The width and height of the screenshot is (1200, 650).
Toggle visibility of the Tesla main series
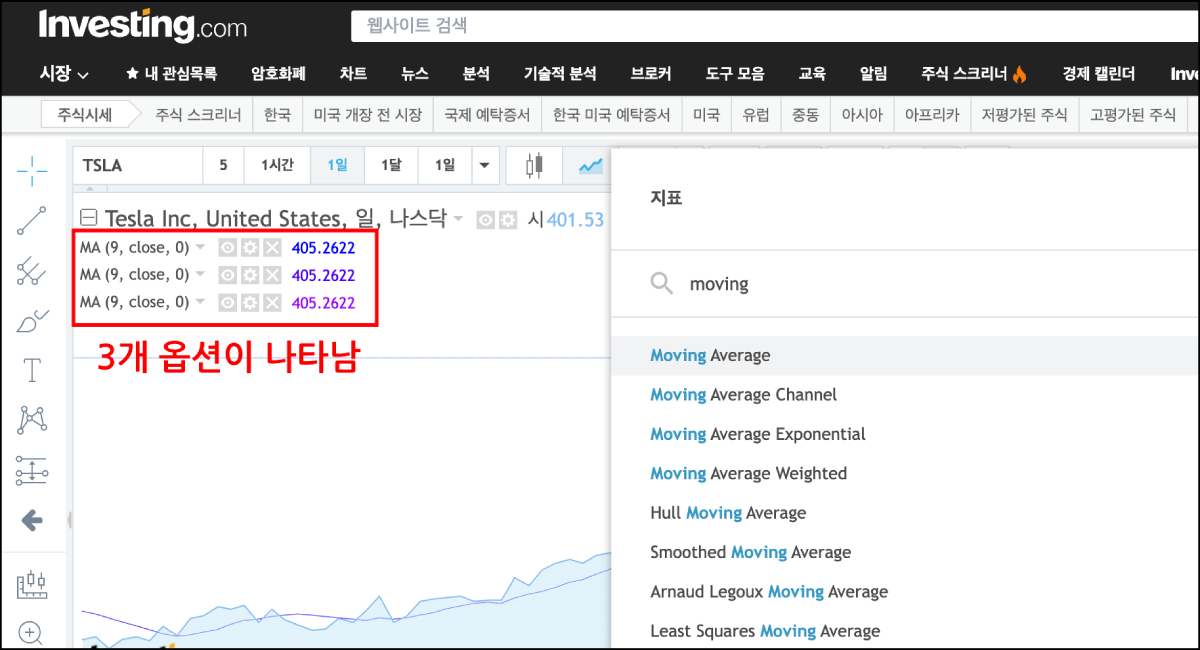(483, 219)
